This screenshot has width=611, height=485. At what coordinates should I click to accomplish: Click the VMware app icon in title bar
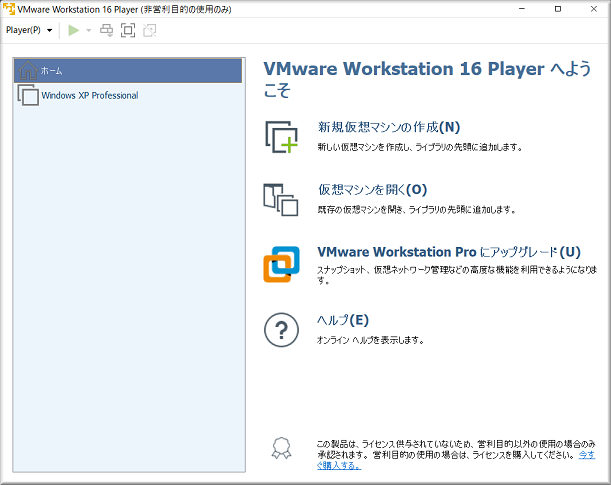point(9,9)
